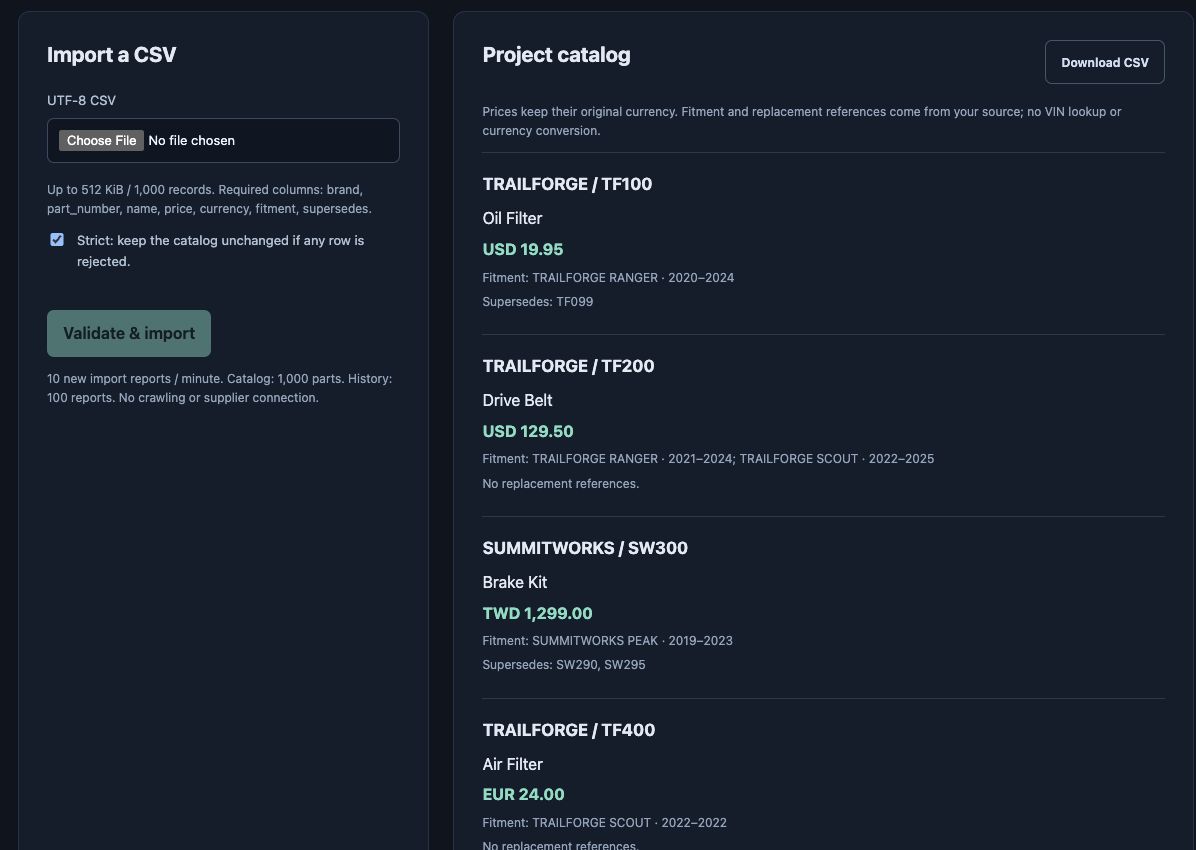Click the USD 19.95 price
The image size is (1196, 850).
click(x=523, y=250)
